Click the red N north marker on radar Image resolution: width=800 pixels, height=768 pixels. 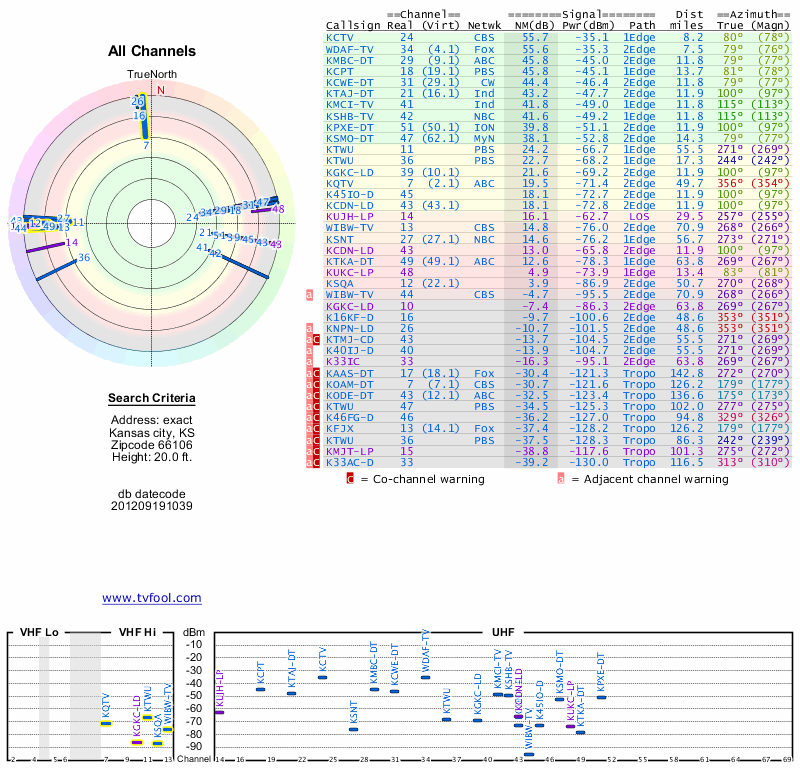[x=159, y=89]
